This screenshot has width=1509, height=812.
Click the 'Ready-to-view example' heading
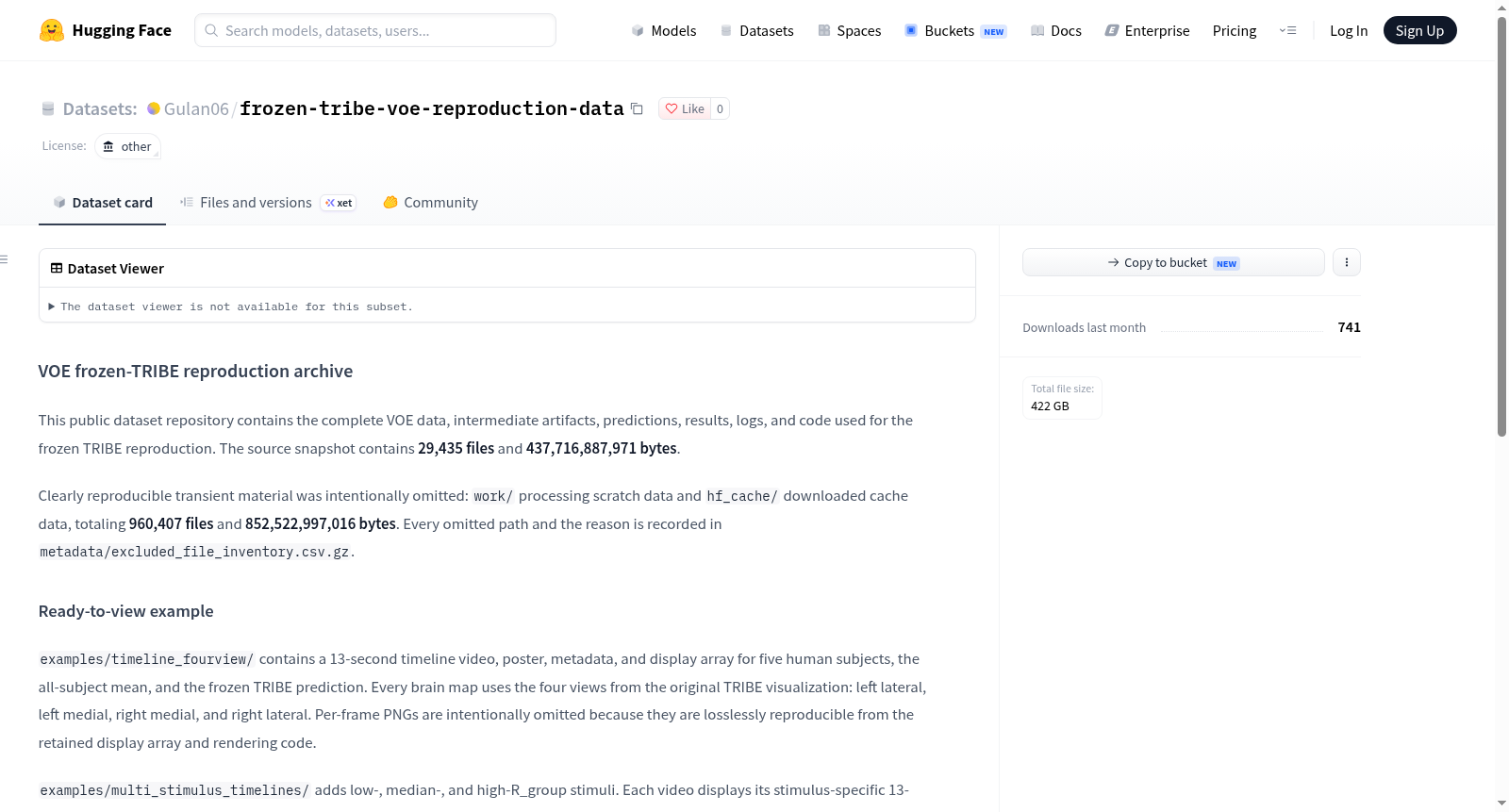126,611
